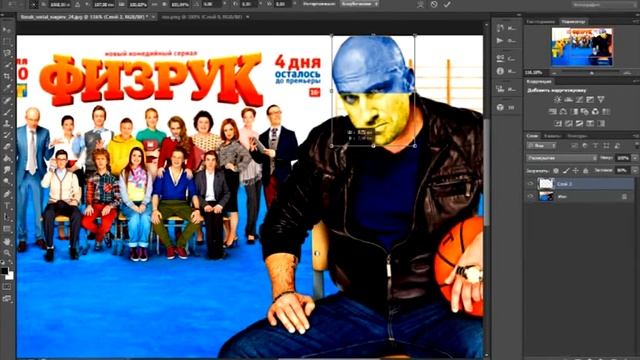This screenshot has height=360, width=640.
Task: Open the layer fill slider arrow
Action: pyautogui.click(x=635, y=171)
